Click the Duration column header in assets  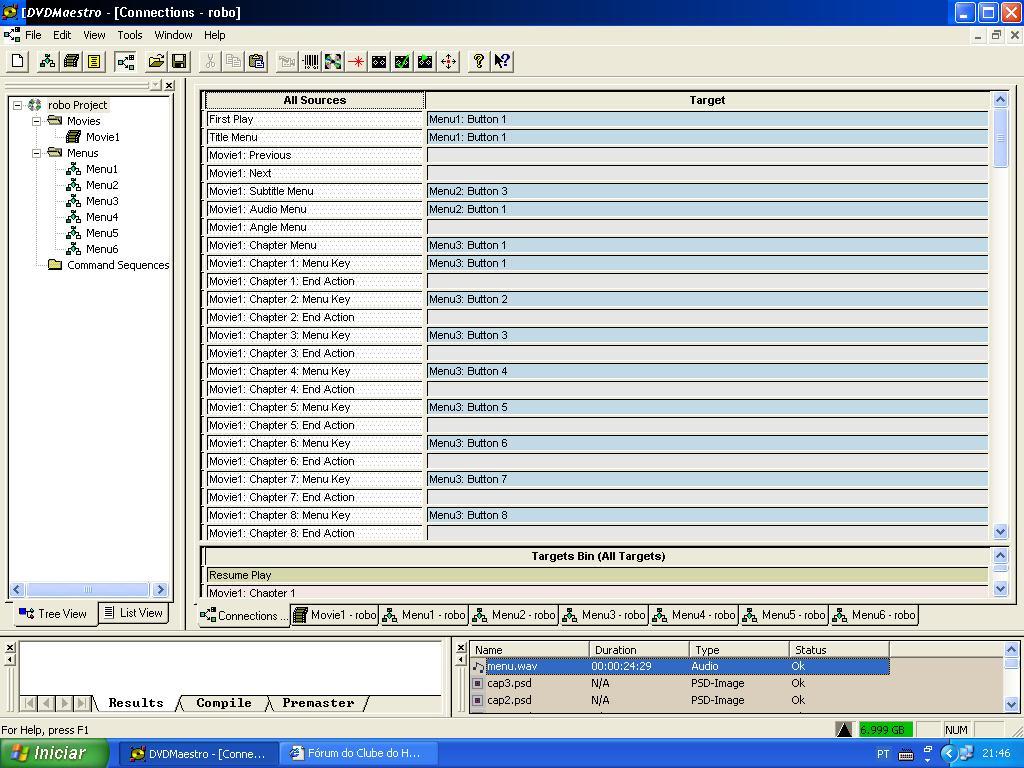pyautogui.click(x=639, y=650)
